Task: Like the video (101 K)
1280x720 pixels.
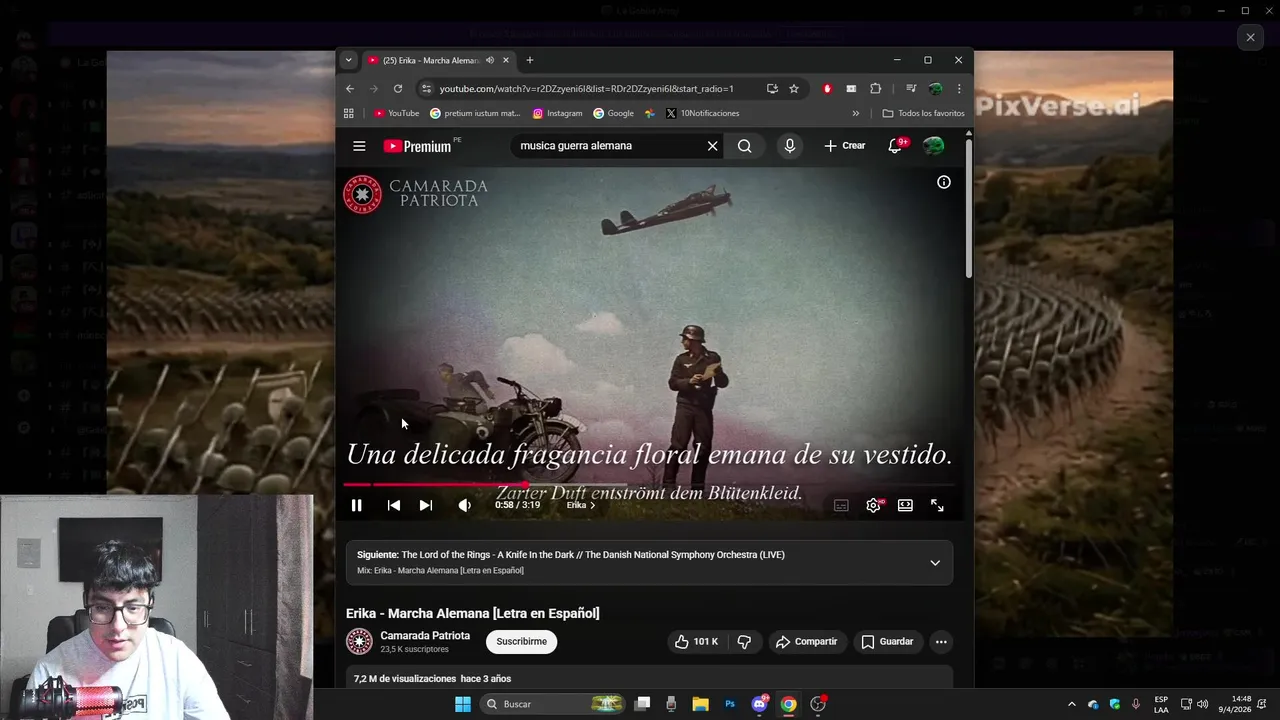Action: pyautogui.click(x=697, y=642)
